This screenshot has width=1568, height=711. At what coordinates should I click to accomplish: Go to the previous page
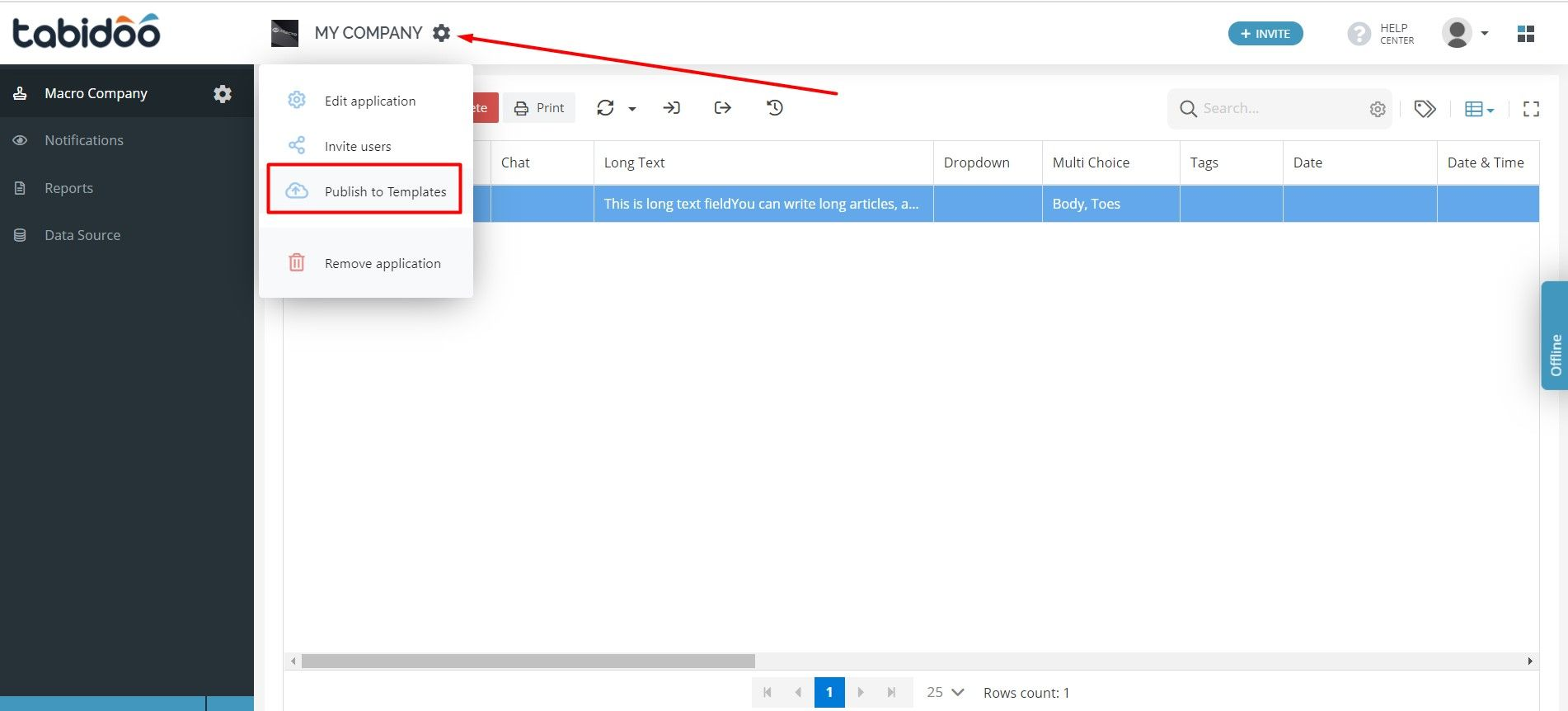[798, 693]
